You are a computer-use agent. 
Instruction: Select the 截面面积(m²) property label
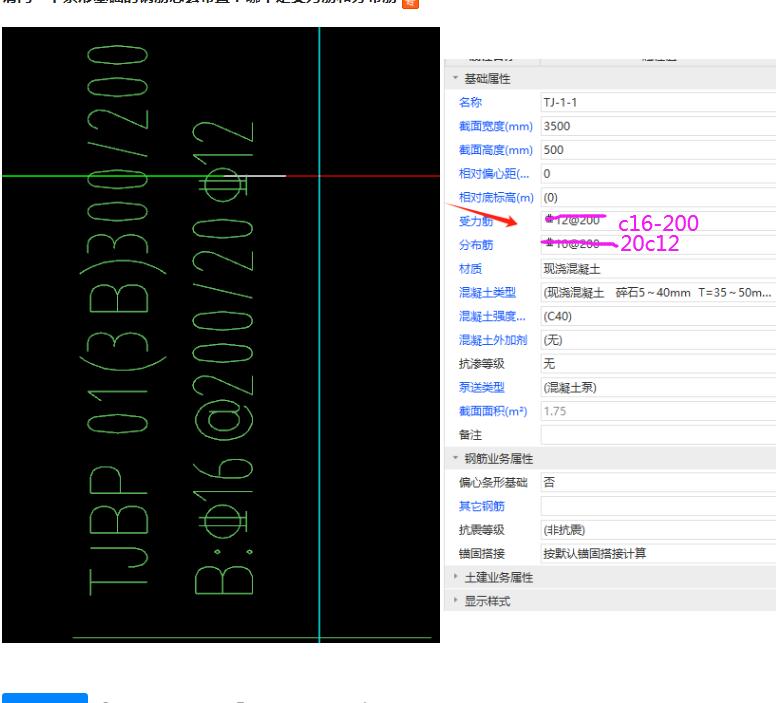pos(493,411)
